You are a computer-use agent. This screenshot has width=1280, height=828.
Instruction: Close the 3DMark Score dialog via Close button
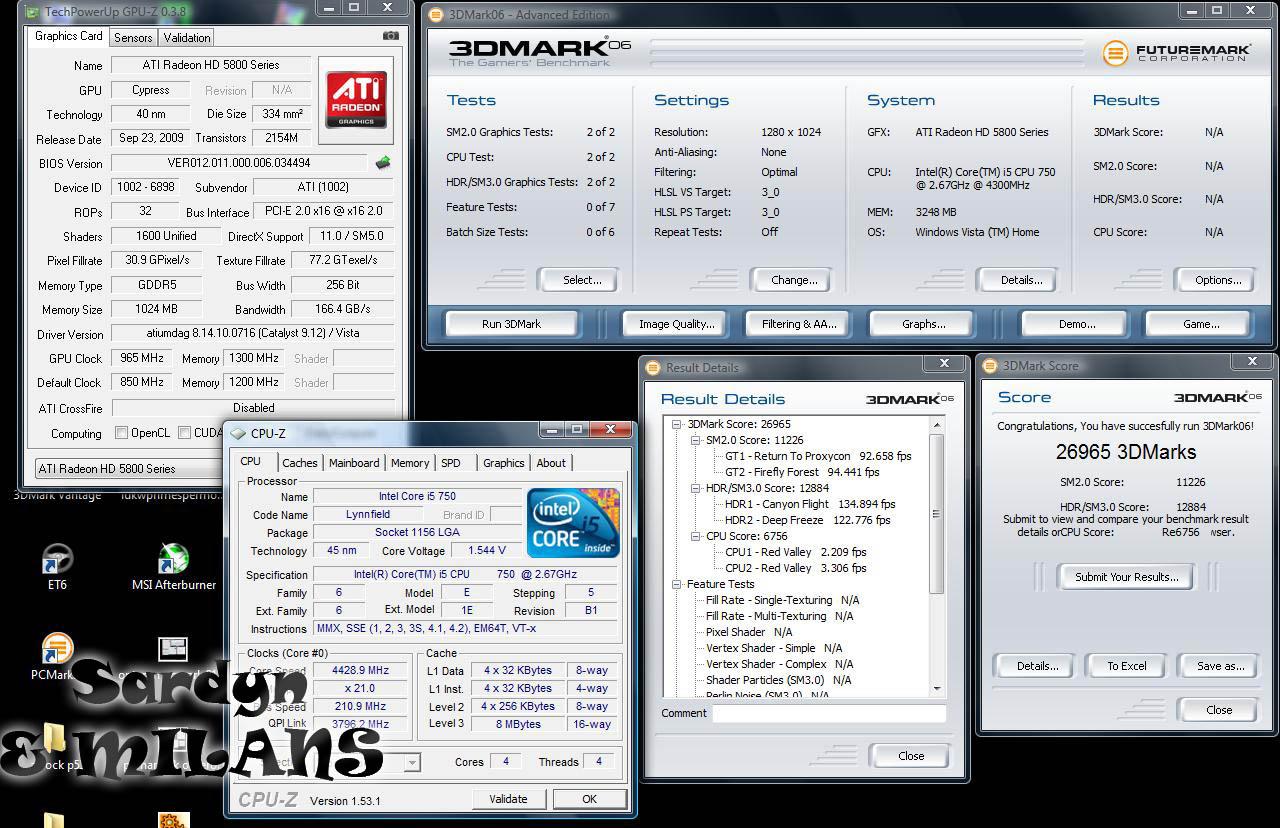[x=1219, y=710]
